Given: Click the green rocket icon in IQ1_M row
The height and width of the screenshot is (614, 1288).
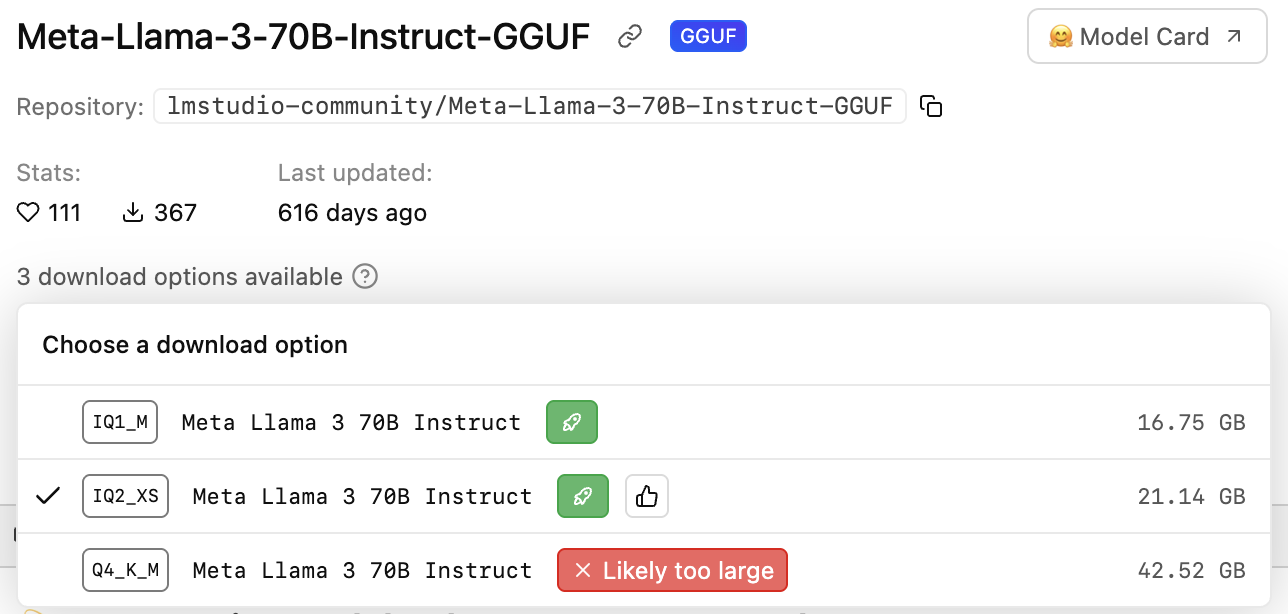Looking at the screenshot, I should tap(571, 422).
